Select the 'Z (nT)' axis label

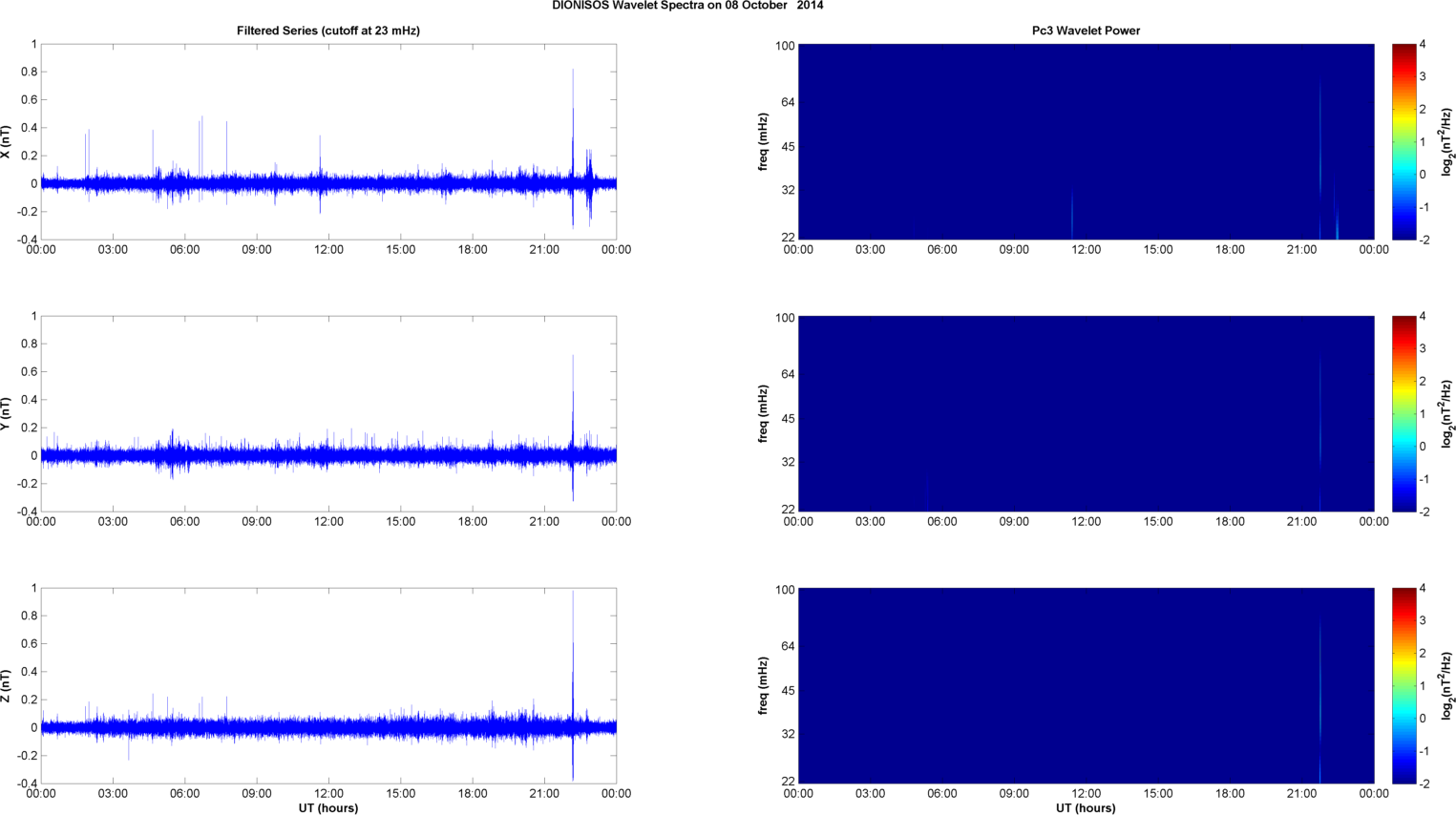pos(6,686)
